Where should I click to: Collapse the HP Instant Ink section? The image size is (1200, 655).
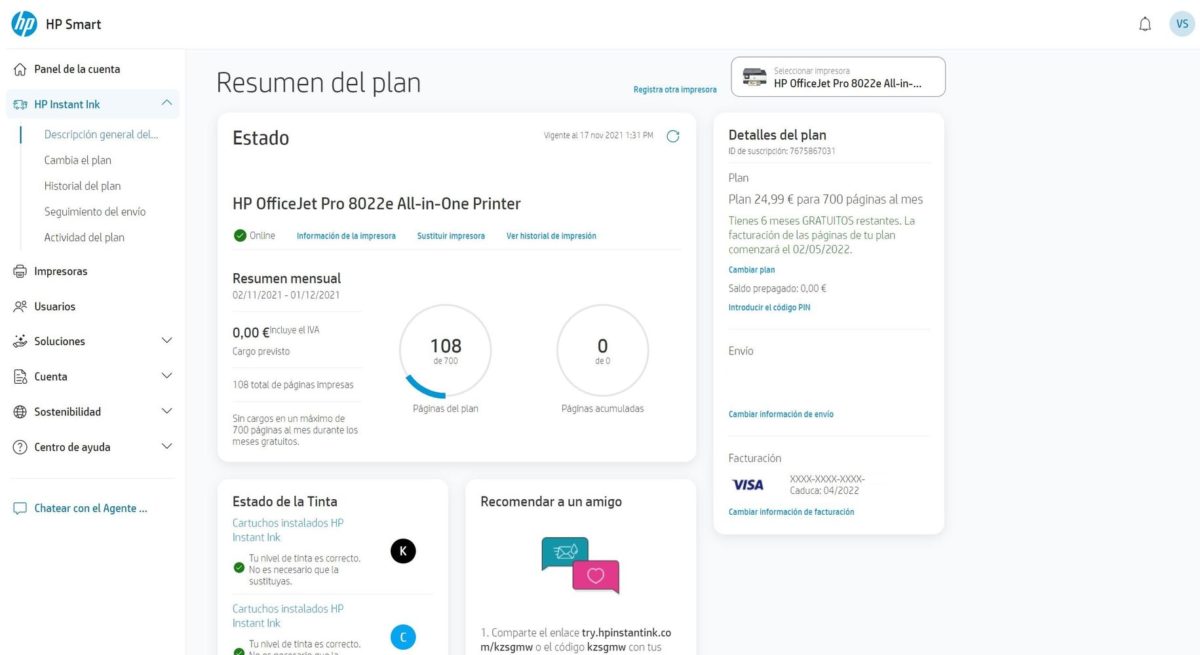[x=166, y=103]
